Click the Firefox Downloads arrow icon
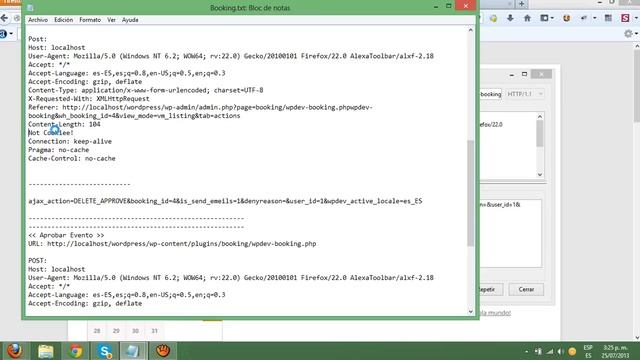The width and height of the screenshot is (640, 360). coord(510,18)
